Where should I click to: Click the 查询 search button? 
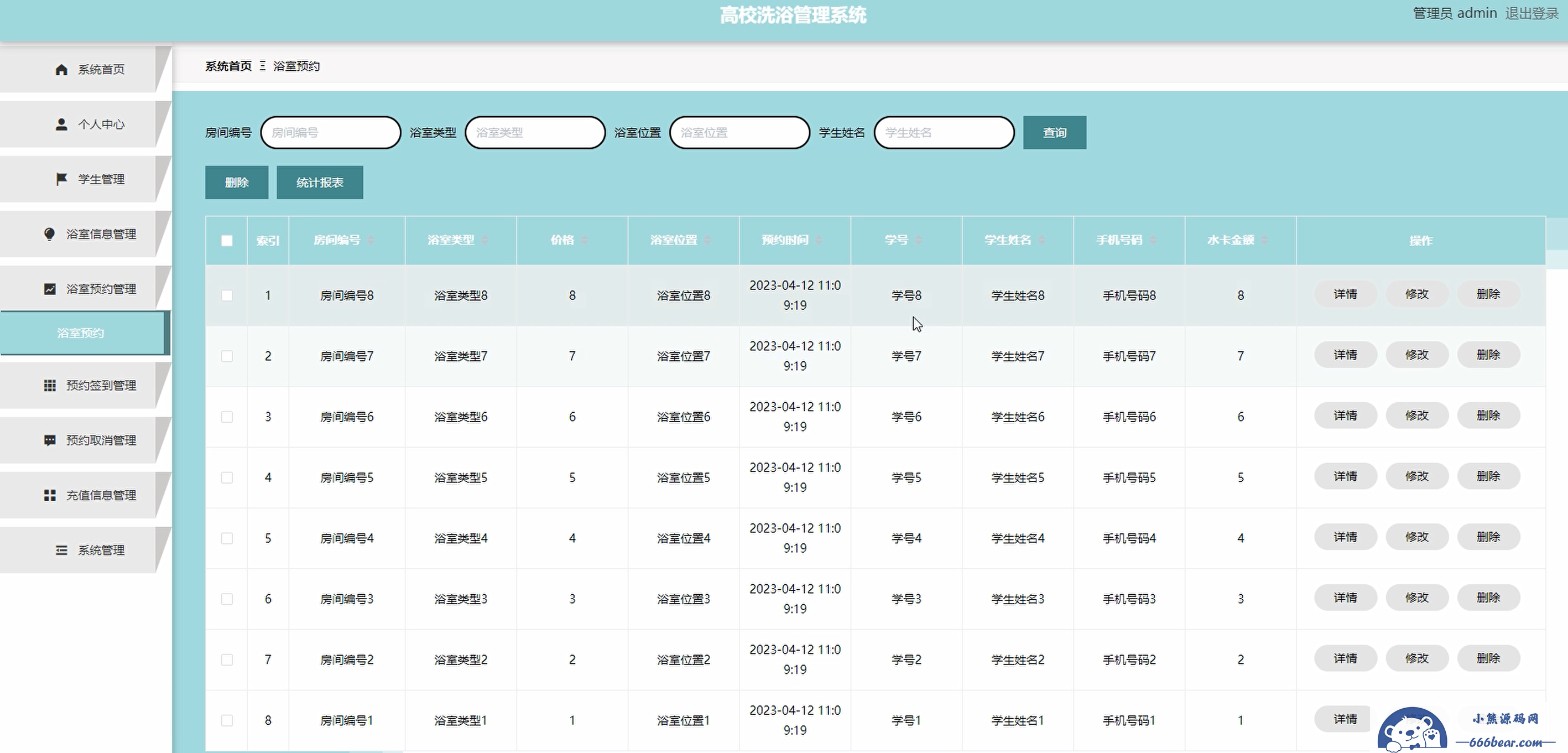[x=1054, y=133]
